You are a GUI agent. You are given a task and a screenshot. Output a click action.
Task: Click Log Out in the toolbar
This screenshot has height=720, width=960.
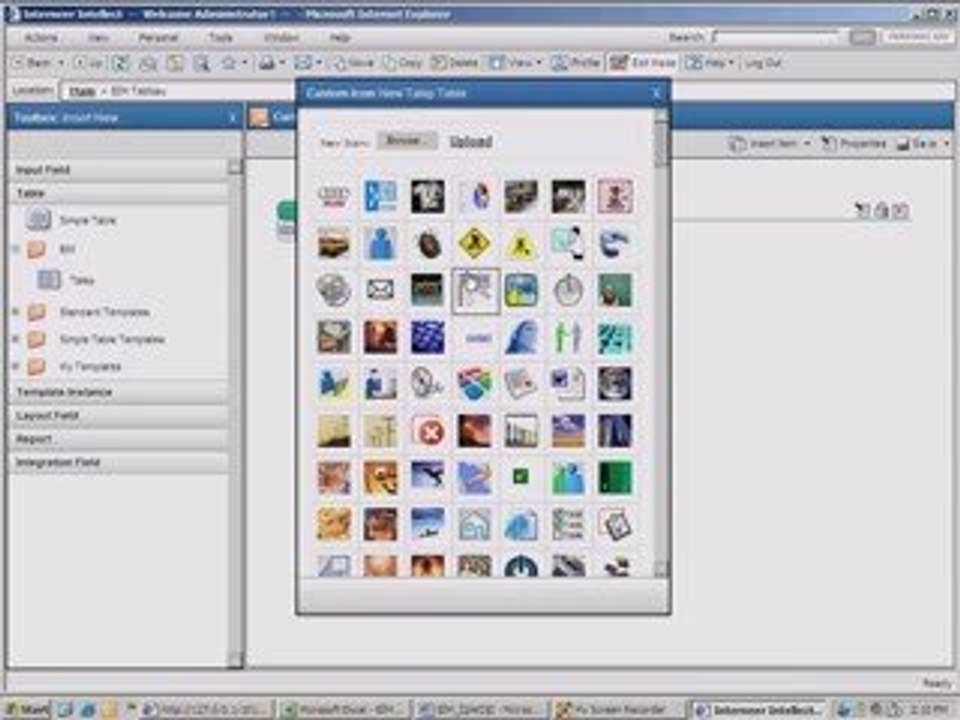763,62
